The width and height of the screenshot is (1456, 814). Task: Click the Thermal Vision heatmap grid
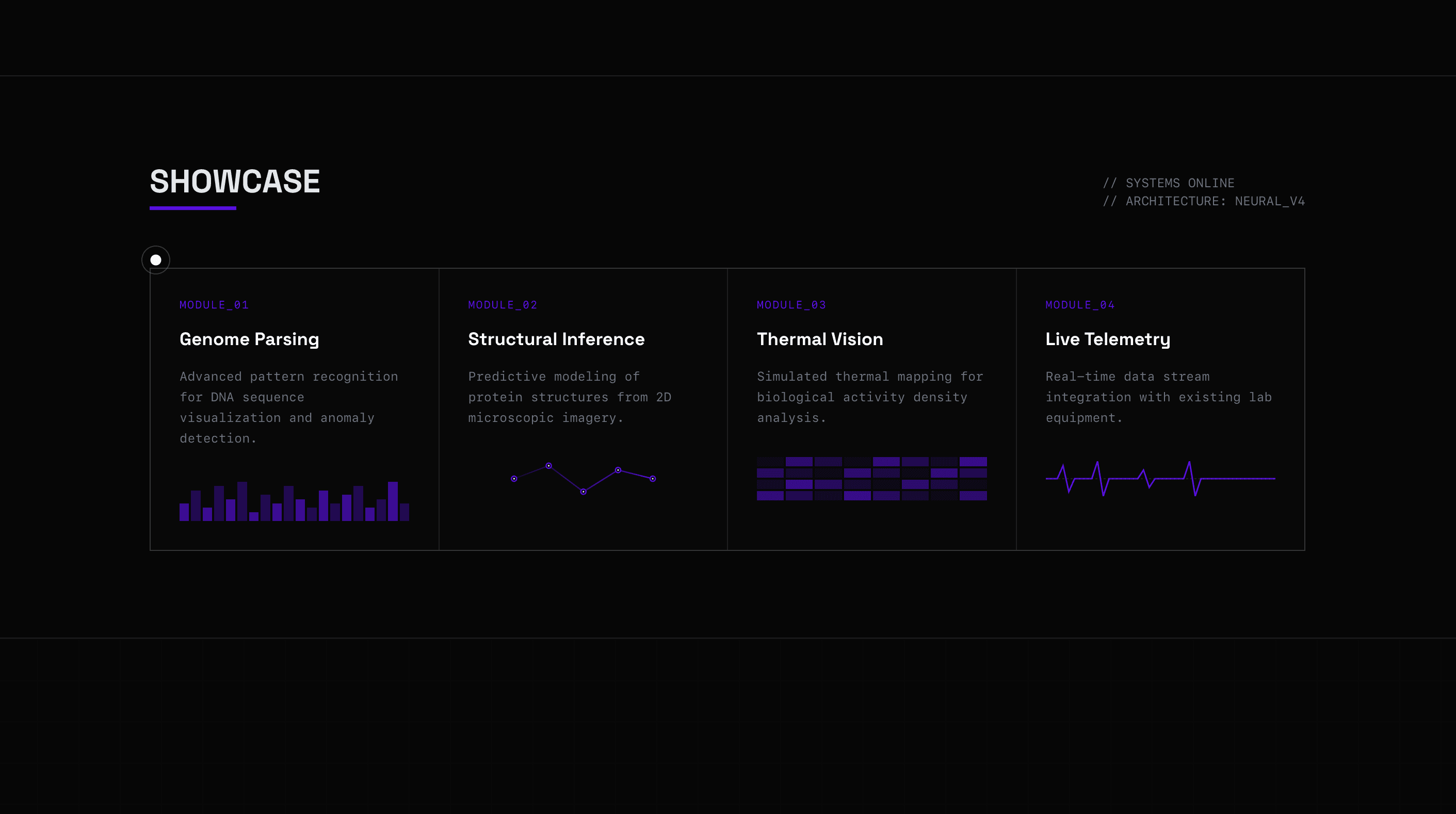coord(871,478)
